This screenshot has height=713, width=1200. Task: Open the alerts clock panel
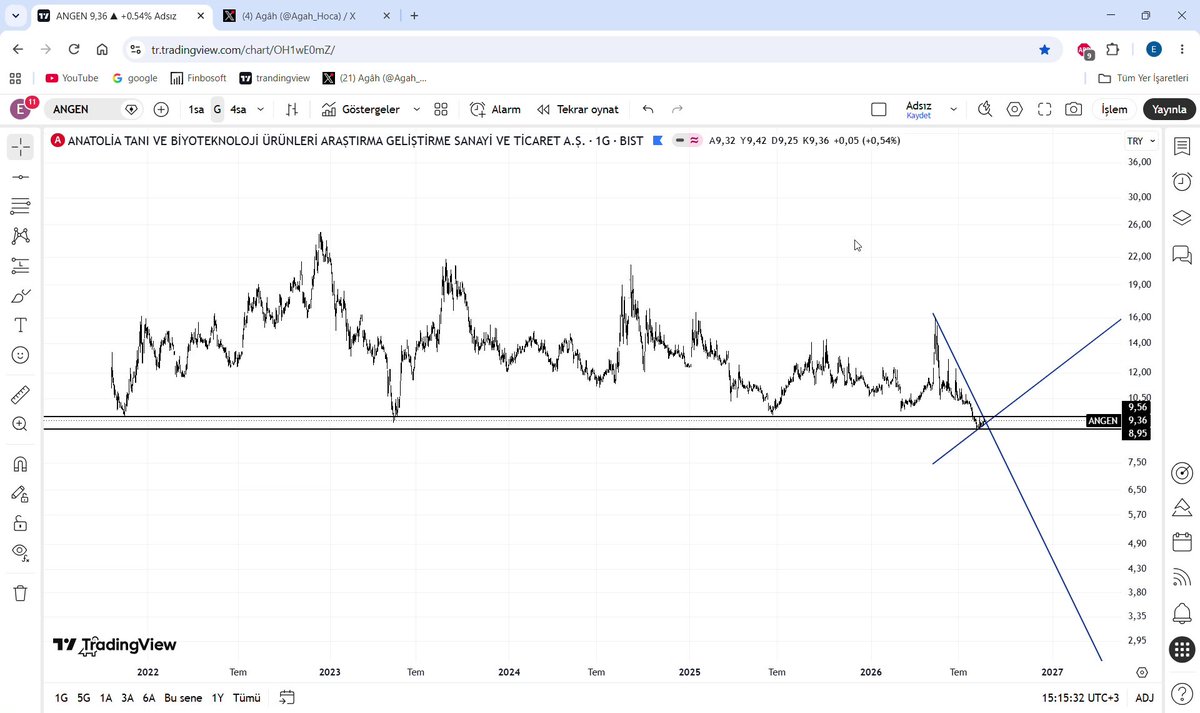pos(1181,182)
